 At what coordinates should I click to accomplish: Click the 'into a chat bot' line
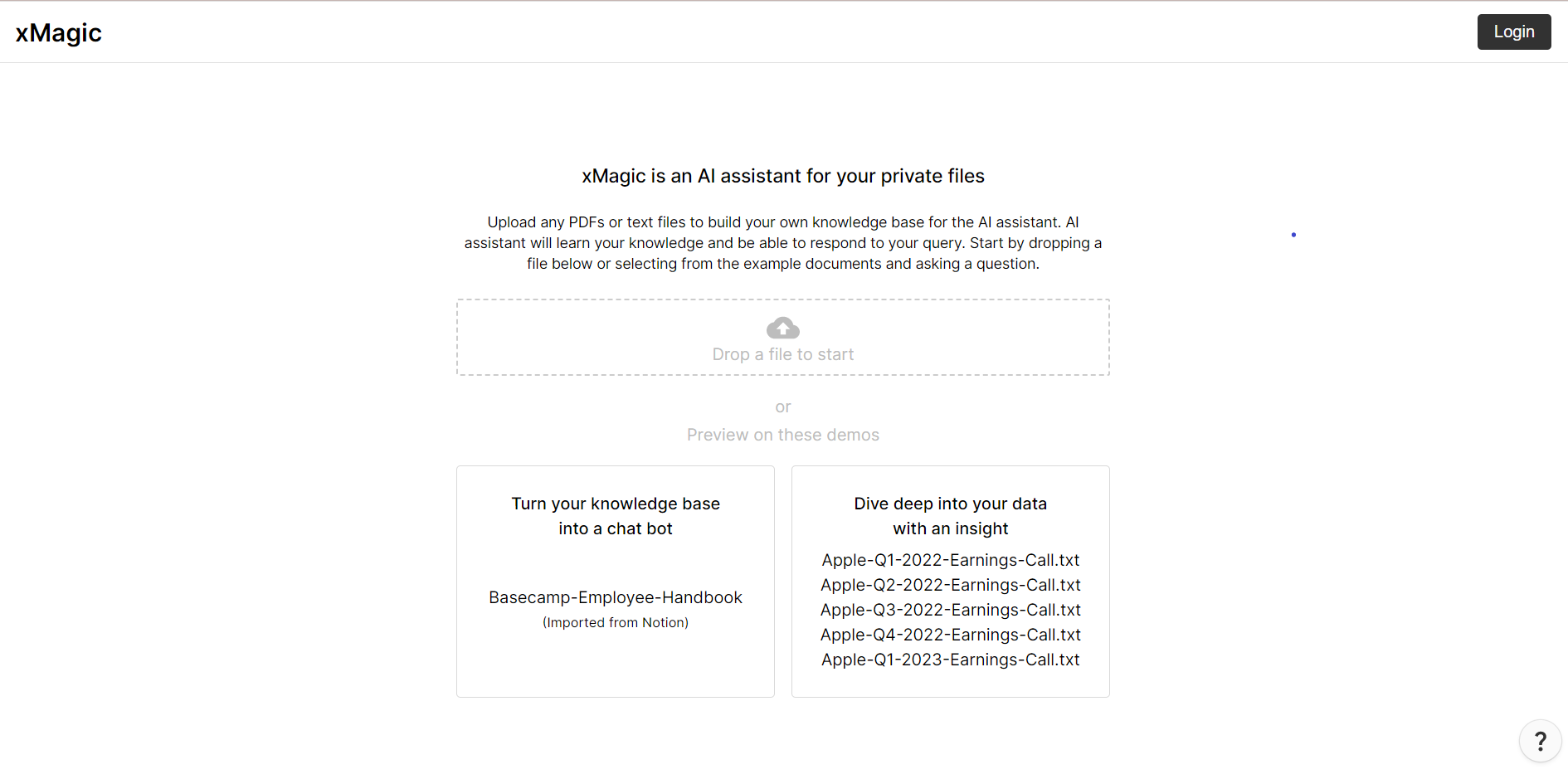[x=615, y=528]
